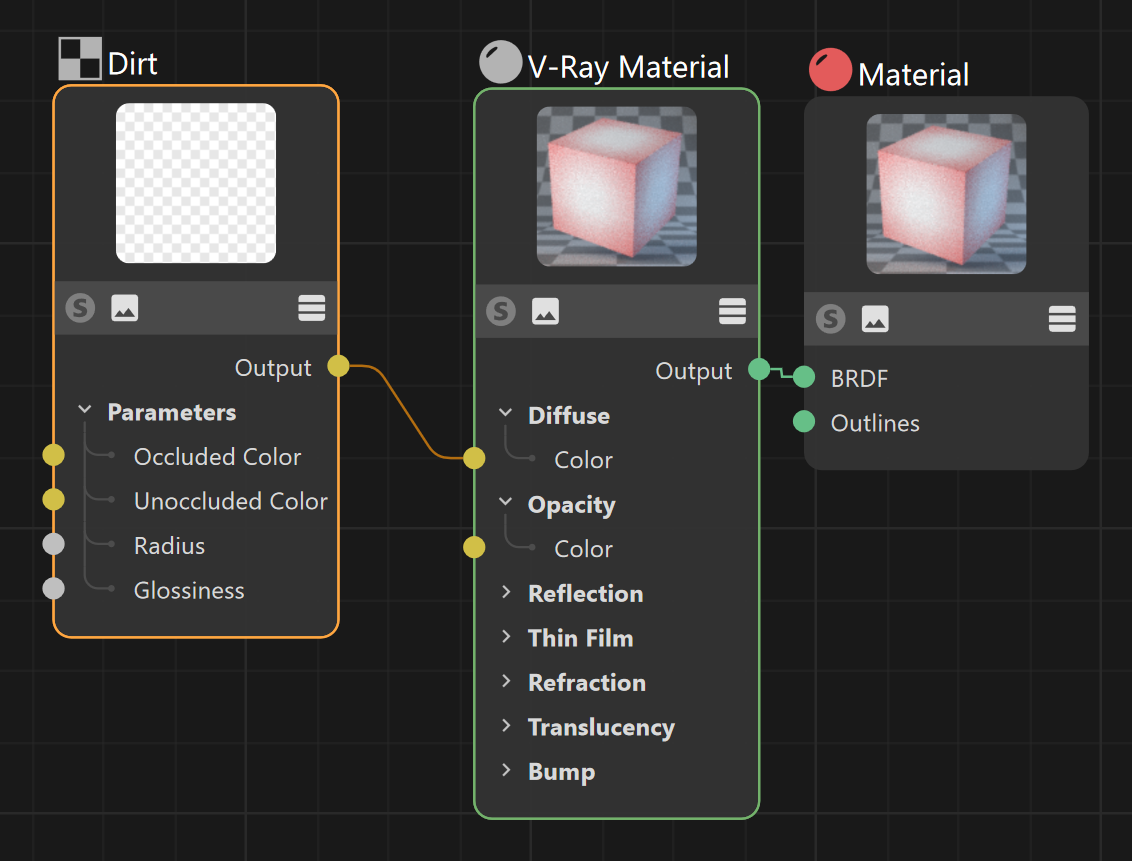Click preview image icon on red Material node
Viewport: 1132px width, 861px height.
[x=875, y=318]
